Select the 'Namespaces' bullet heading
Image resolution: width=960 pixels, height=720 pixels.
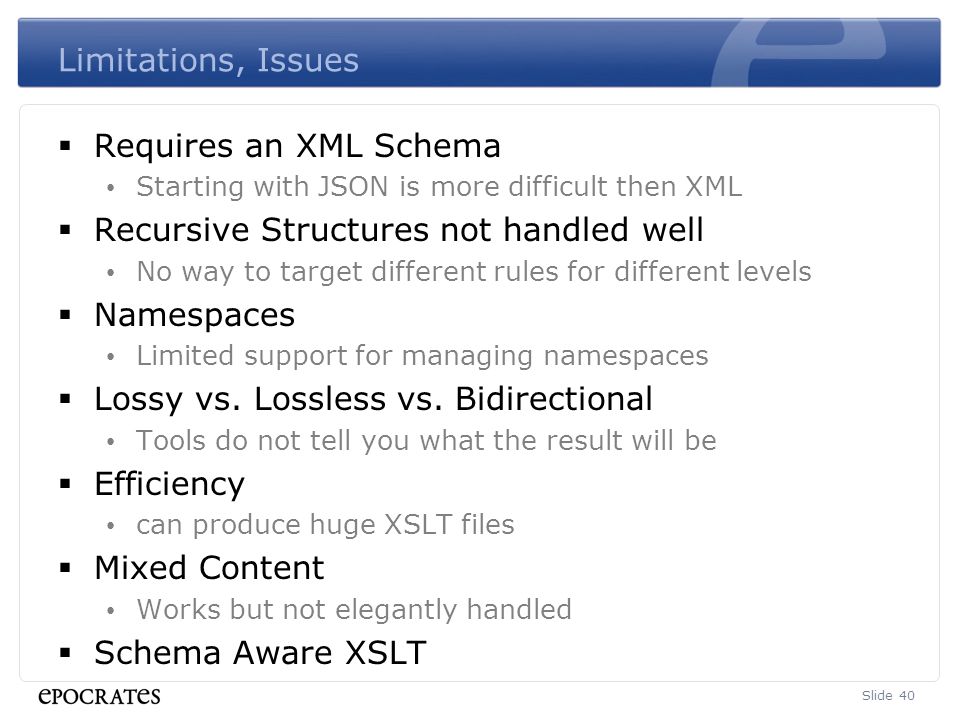click(x=195, y=316)
